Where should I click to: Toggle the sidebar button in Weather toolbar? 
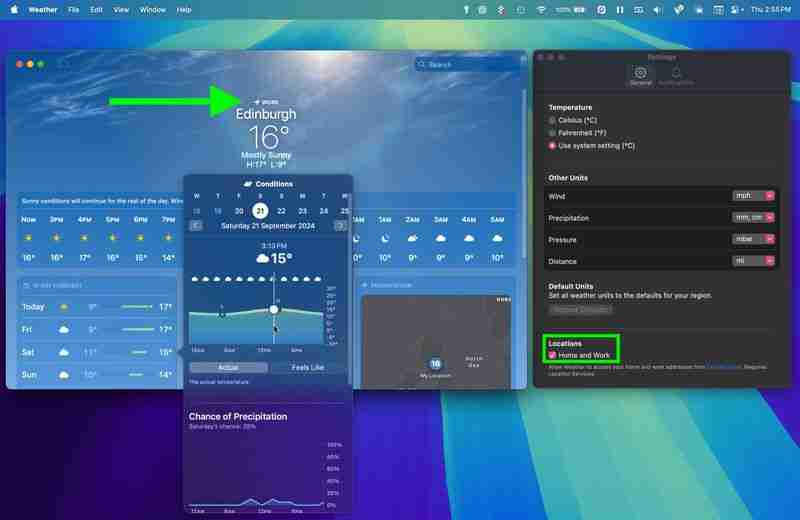63,64
